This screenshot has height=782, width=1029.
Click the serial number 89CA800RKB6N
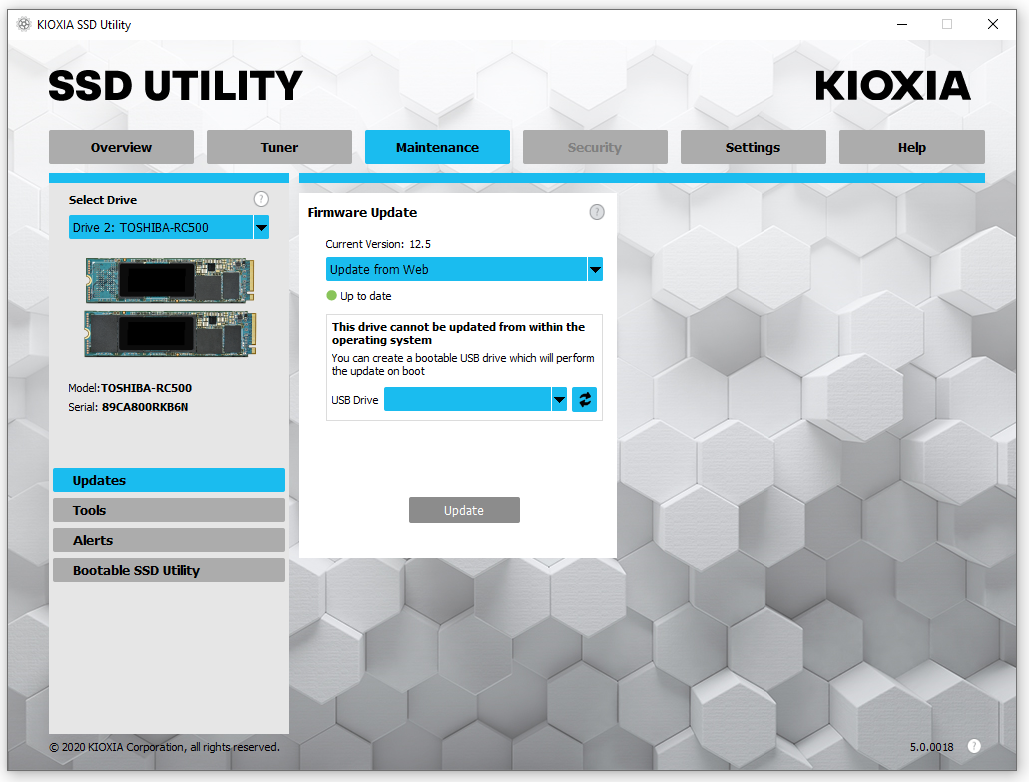145,407
